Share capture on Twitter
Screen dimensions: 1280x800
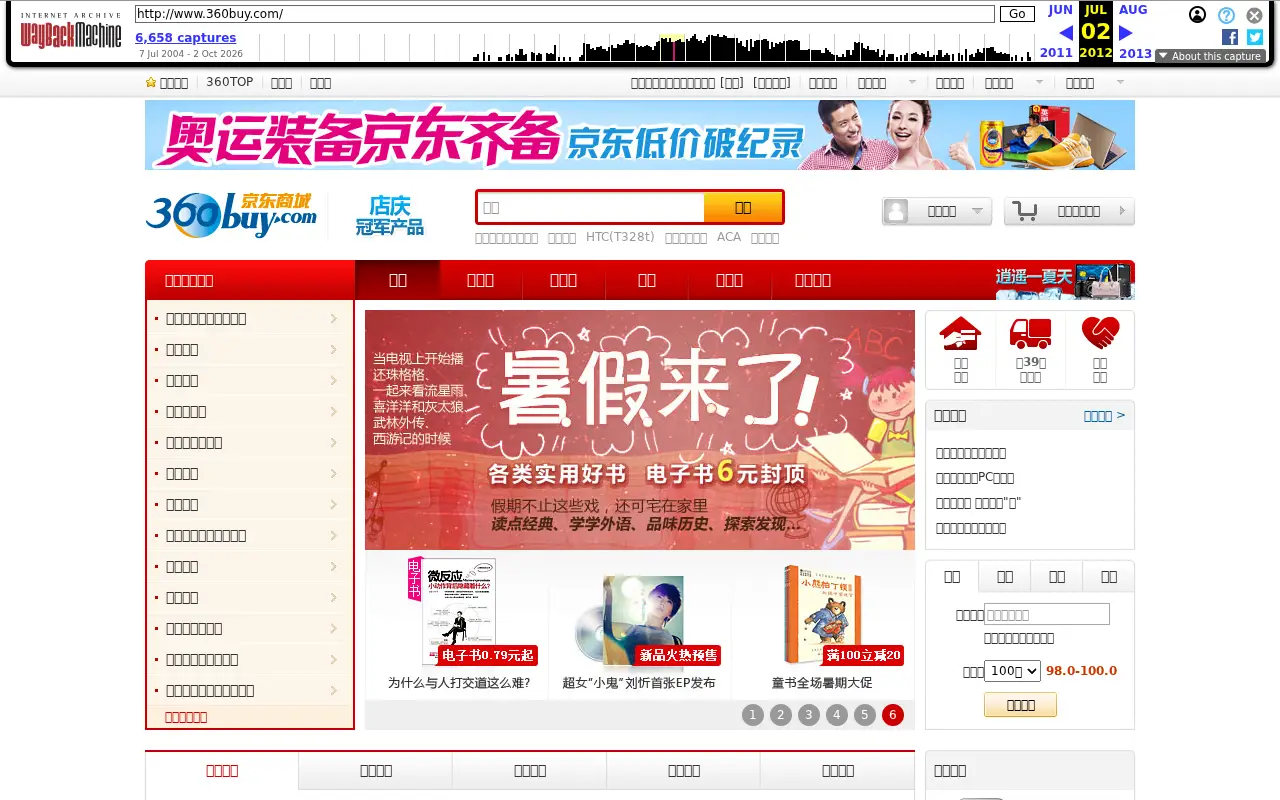pyautogui.click(x=1255, y=37)
